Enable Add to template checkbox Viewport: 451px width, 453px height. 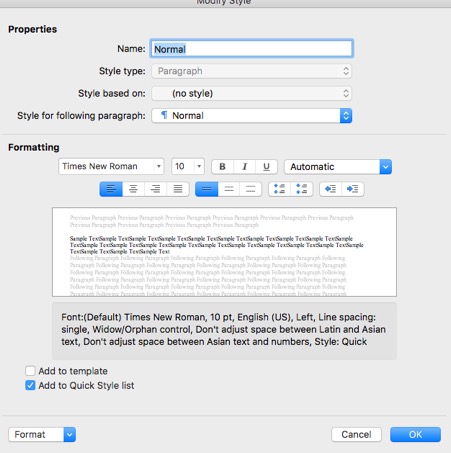pyautogui.click(x=30, y=371)
